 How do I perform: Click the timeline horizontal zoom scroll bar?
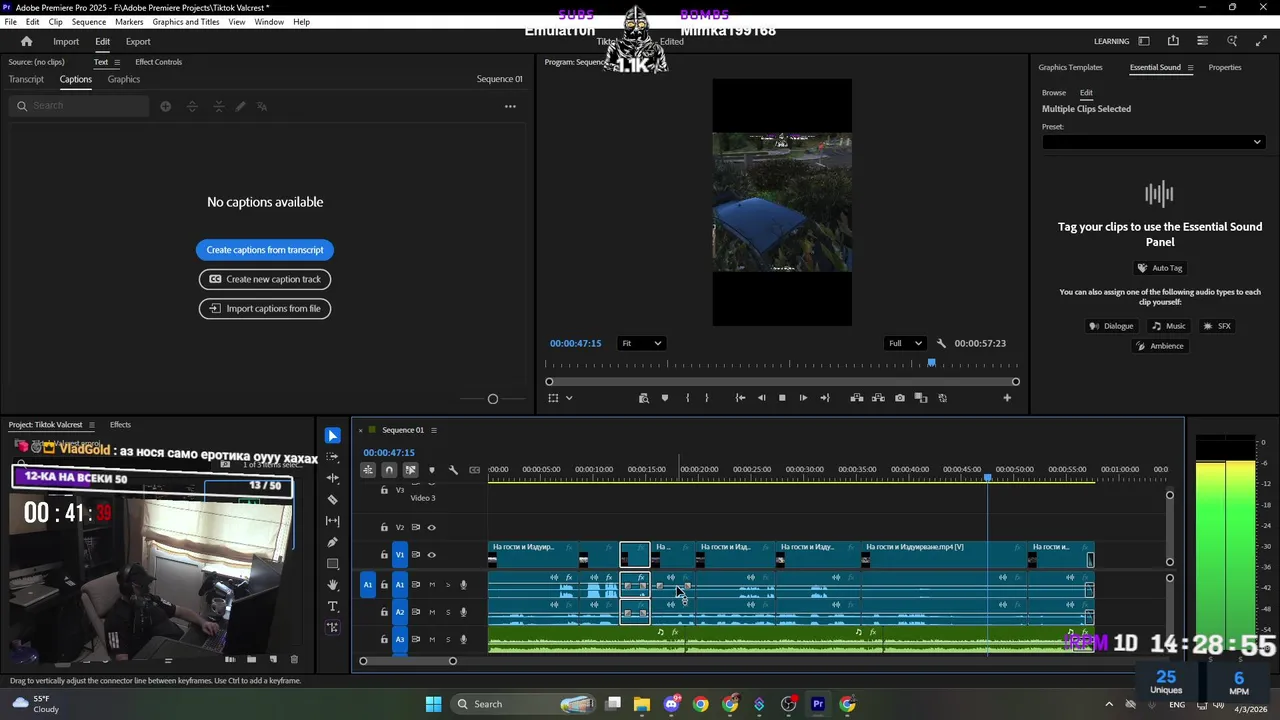point(408,661)
